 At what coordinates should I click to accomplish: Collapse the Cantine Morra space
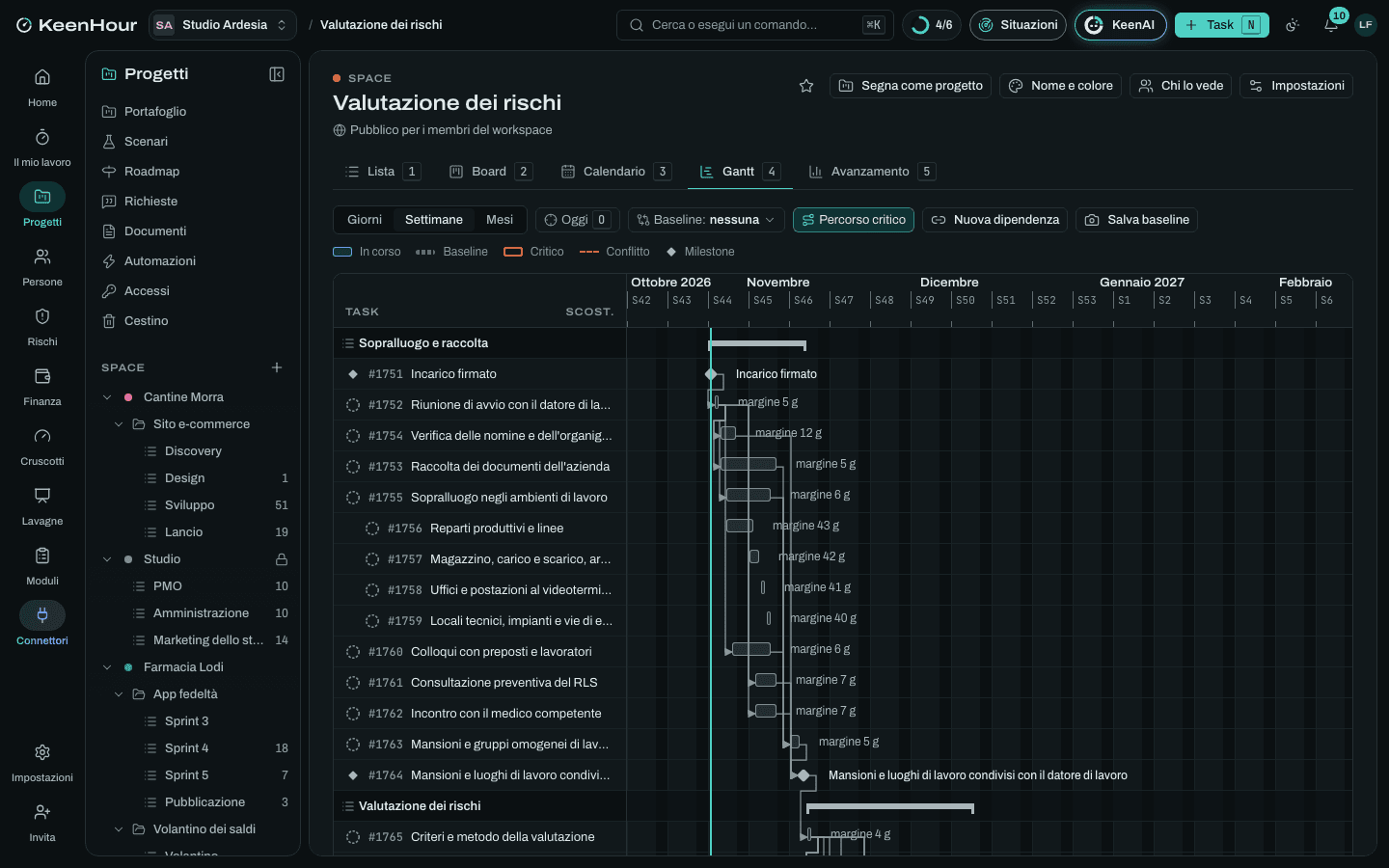pos(107,397)
